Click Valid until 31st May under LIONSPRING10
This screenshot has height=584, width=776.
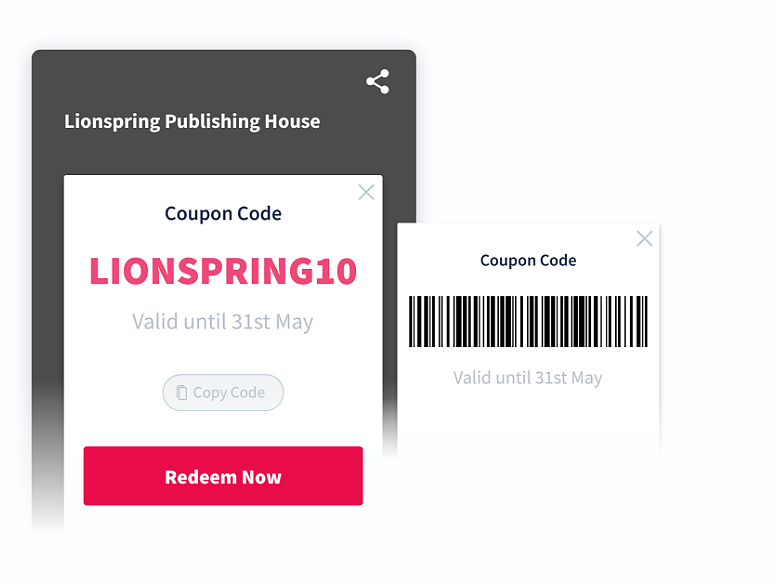223,322
